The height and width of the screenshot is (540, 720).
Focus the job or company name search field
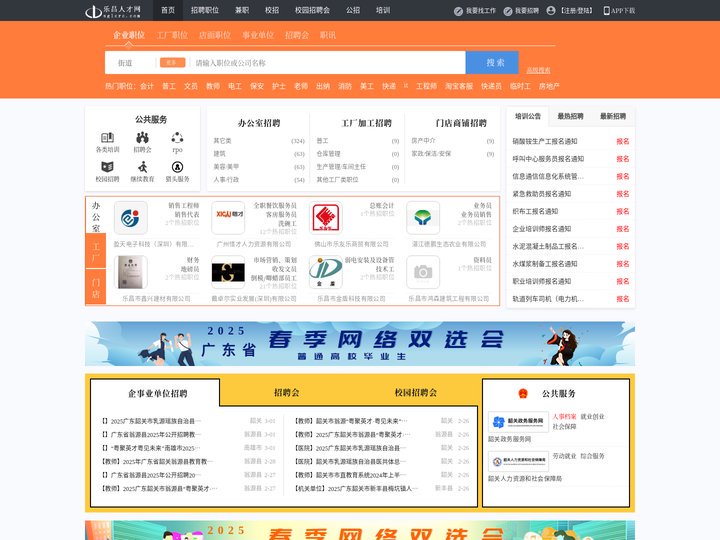click(x=328, y=63)
